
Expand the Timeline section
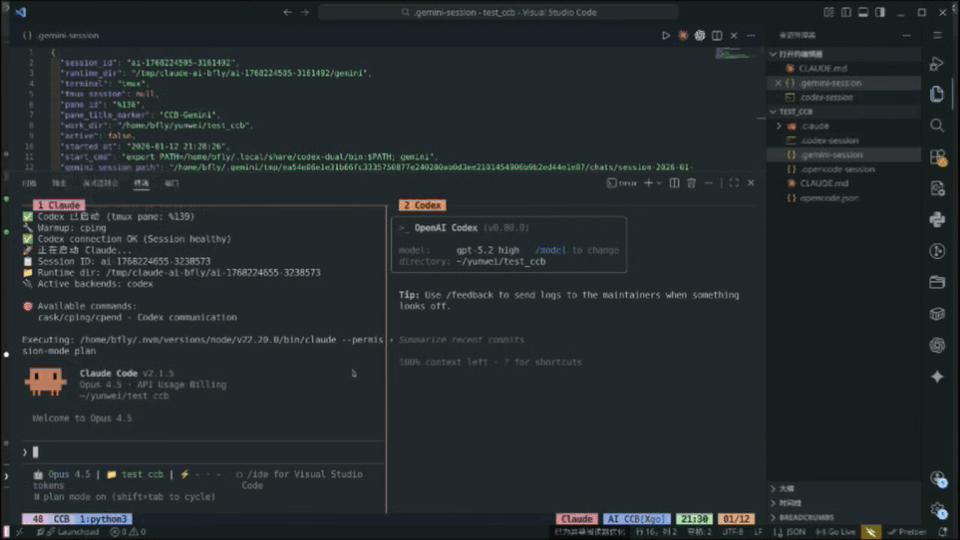pos(845,503)
